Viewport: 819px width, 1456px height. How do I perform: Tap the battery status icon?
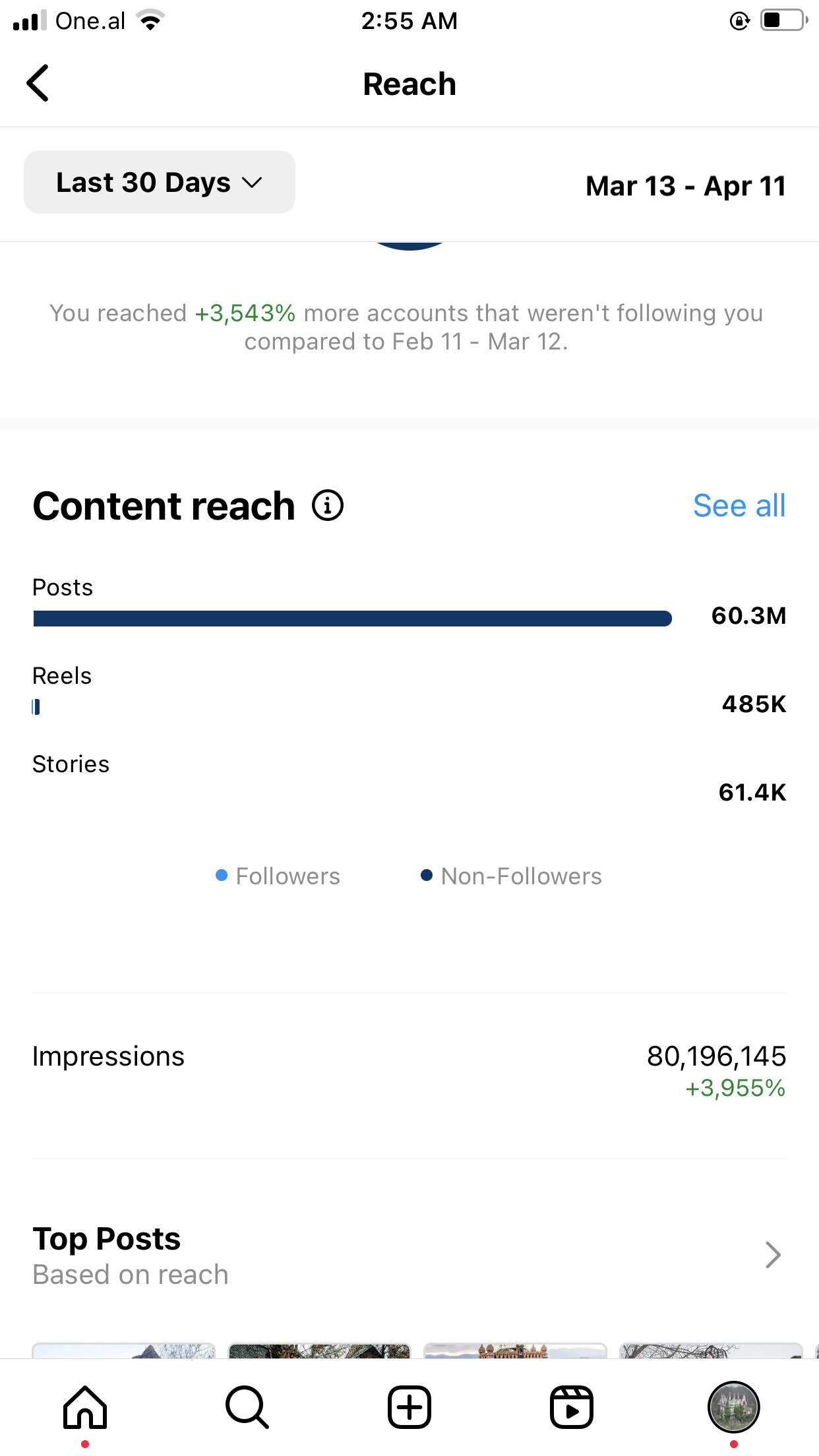[783, 20]
